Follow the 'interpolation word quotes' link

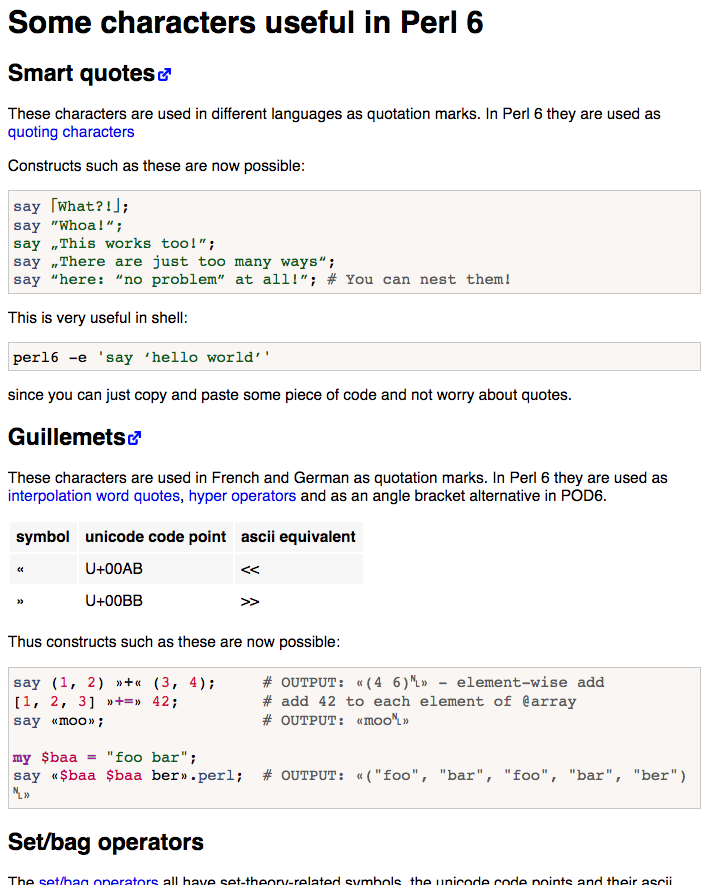pyautogui.click(x=94, y=496)
